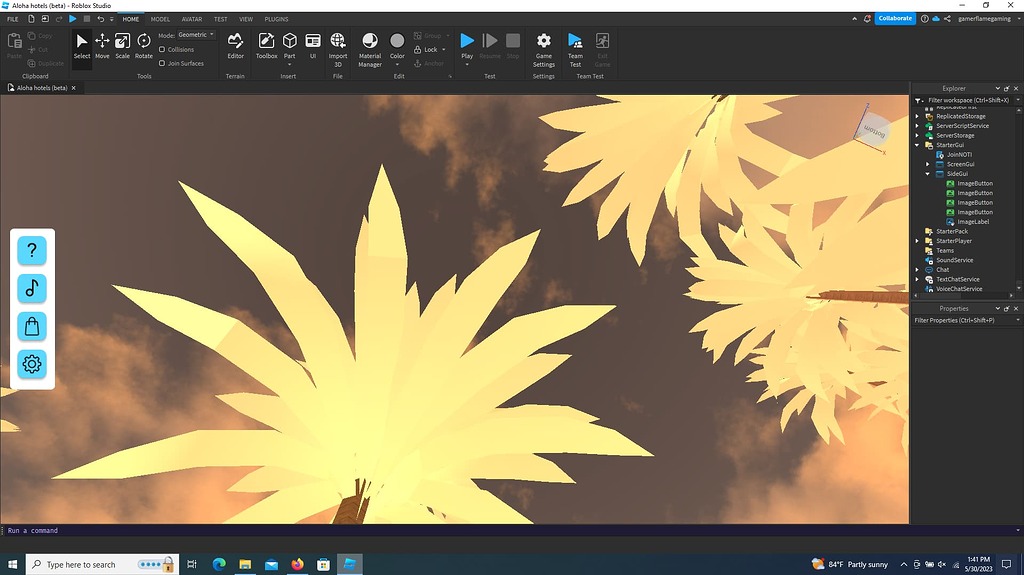1024x575 pixels.
Task: Click the new file icon in quick access bar
Action: click(31, 19)
